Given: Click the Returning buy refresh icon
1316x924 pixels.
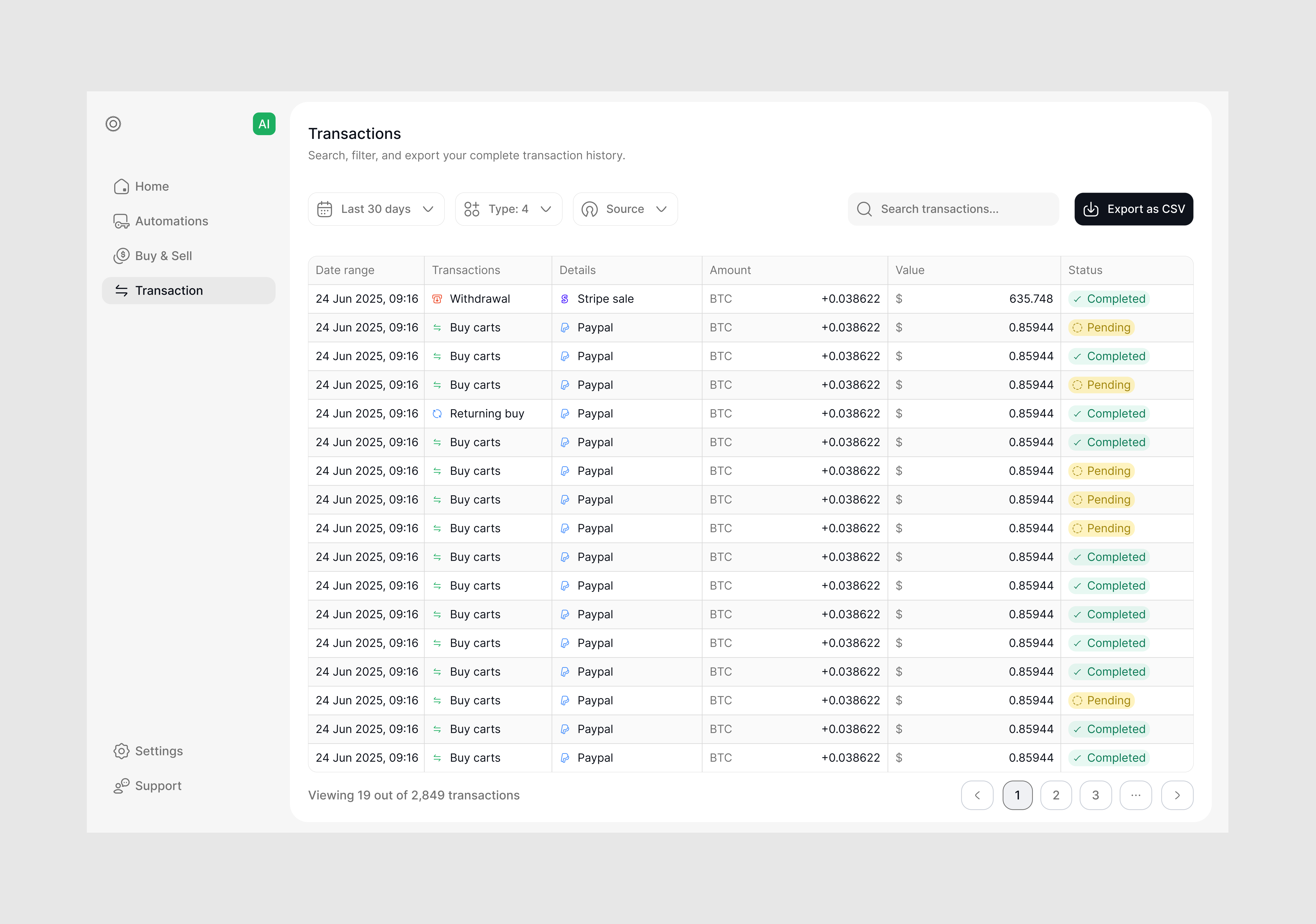Looking at the screenshot, I should click(x=437, y=413).
